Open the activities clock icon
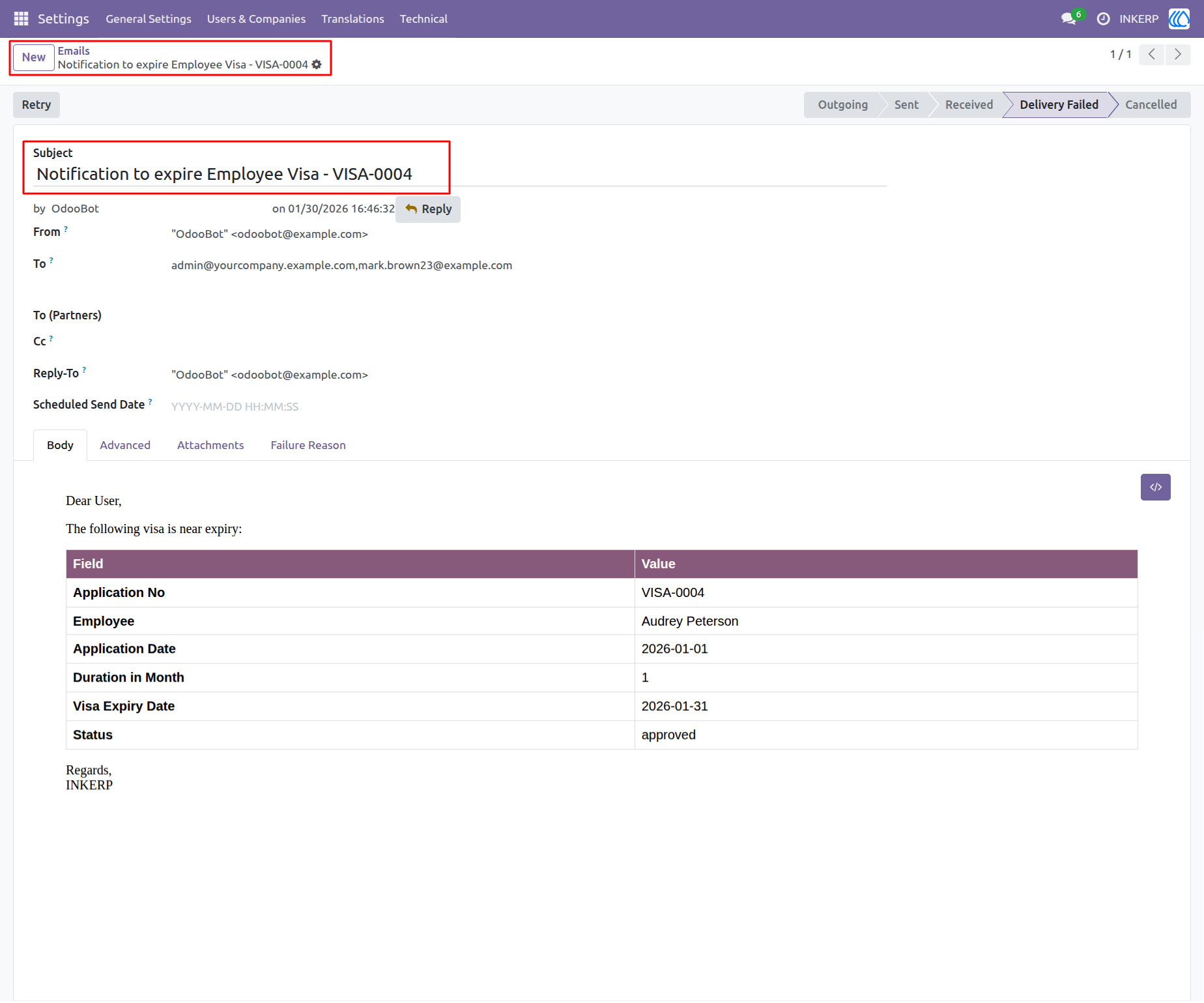The image size is (1204, 1003). (1103, 19)
